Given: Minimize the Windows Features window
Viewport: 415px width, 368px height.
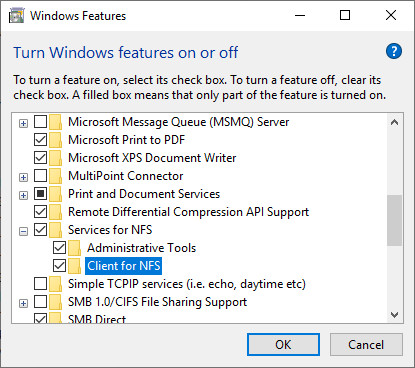Looking at the screenshot, I should 300,15.
